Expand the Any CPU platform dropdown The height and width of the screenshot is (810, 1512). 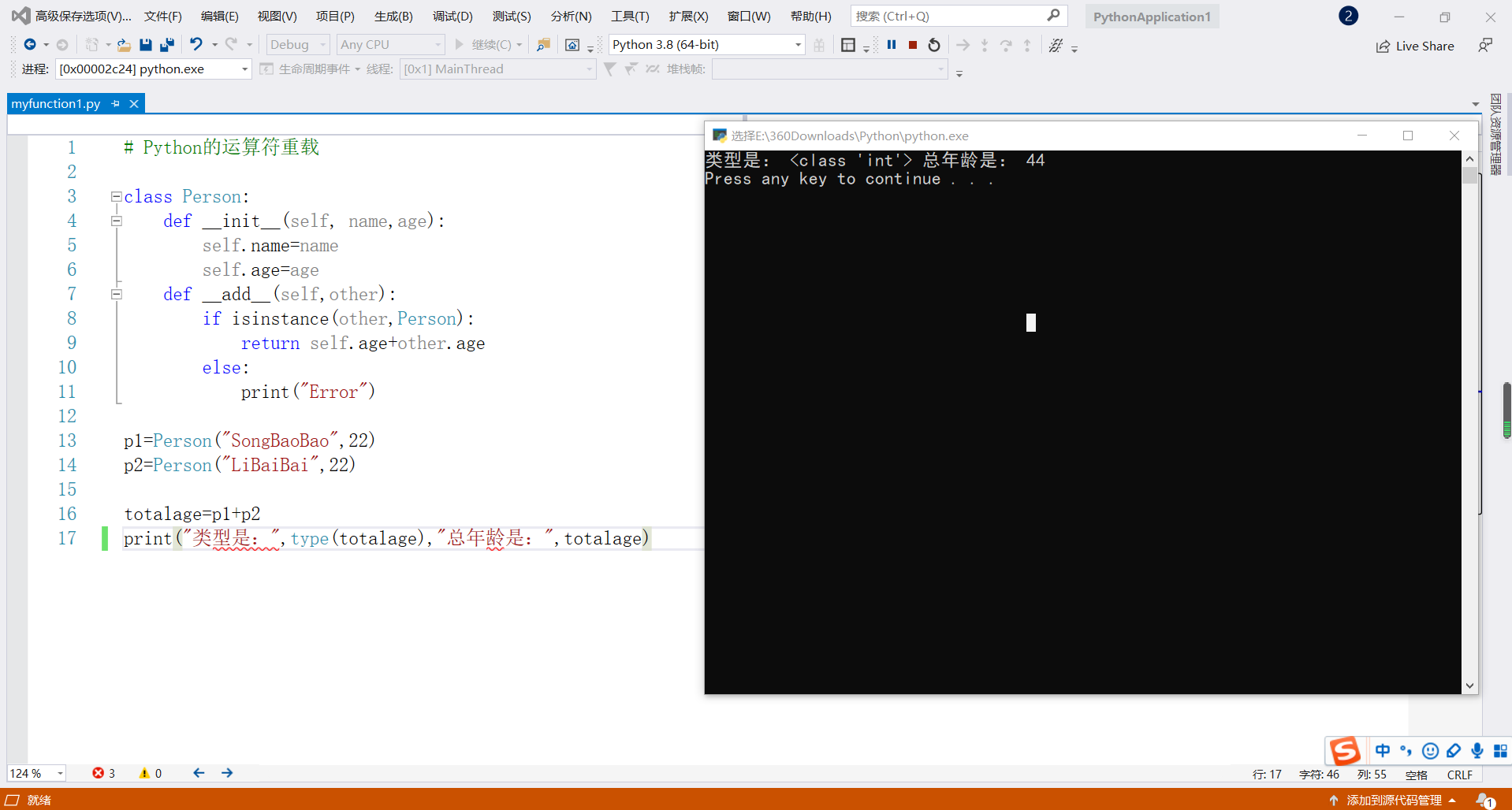pyautogui.click(x=390, y=44)
